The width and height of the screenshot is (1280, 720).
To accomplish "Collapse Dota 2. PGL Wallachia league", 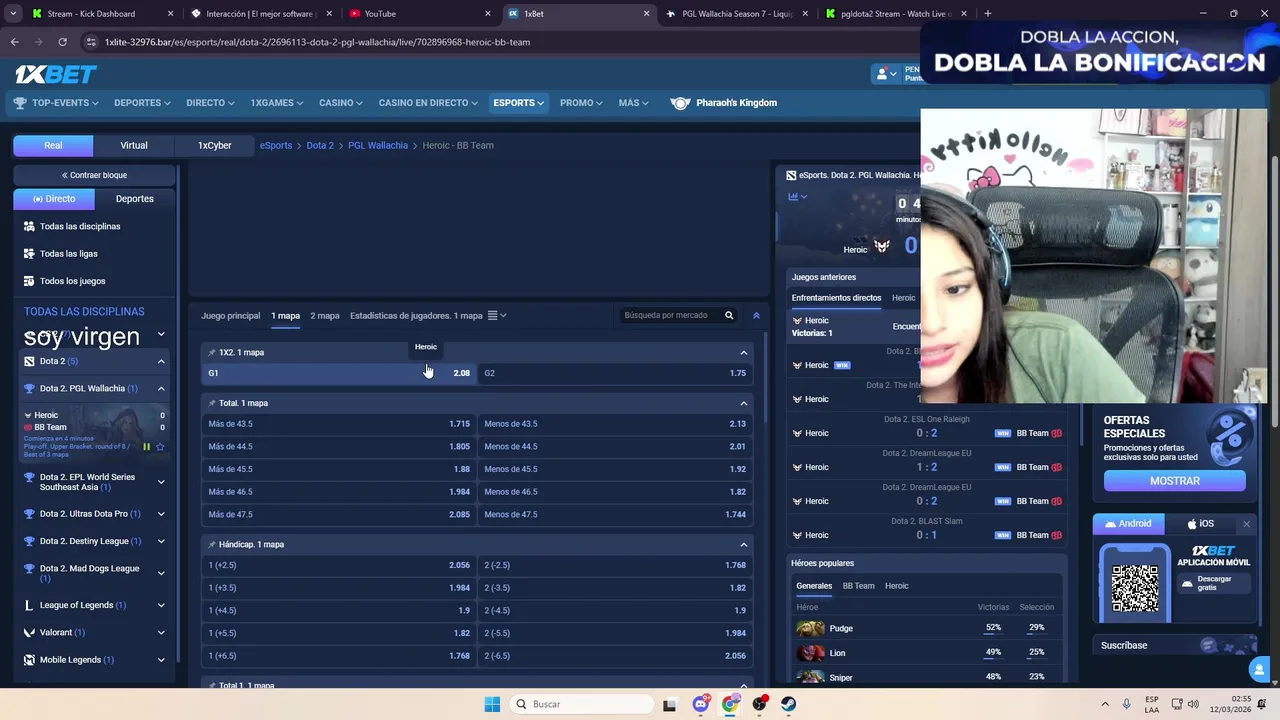I will pyautogui.click(x=161, y=388).
